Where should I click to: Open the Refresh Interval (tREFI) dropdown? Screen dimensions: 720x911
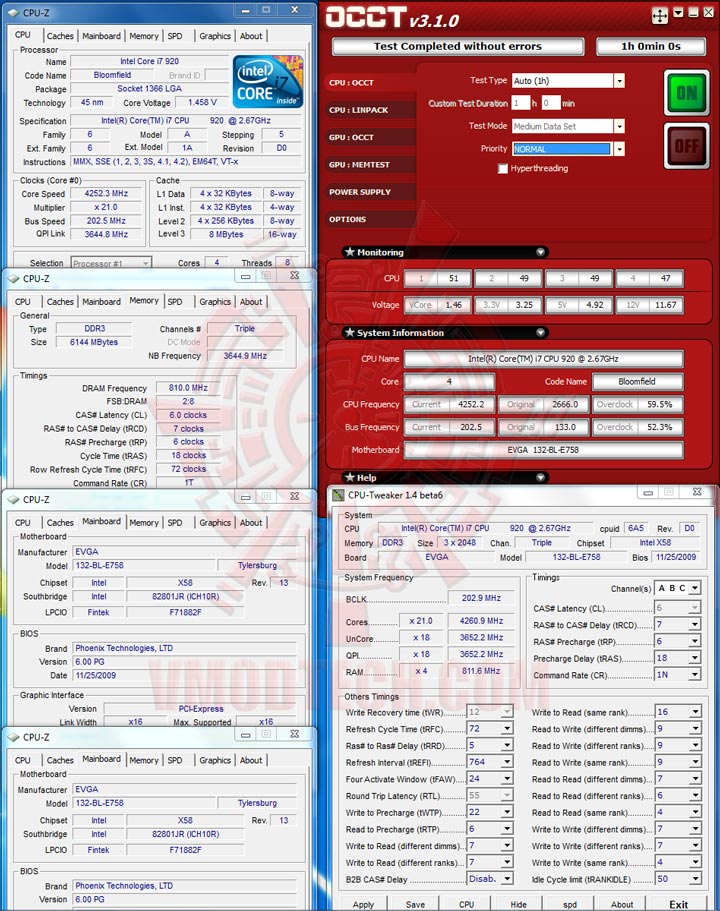[x=507, y=762]
